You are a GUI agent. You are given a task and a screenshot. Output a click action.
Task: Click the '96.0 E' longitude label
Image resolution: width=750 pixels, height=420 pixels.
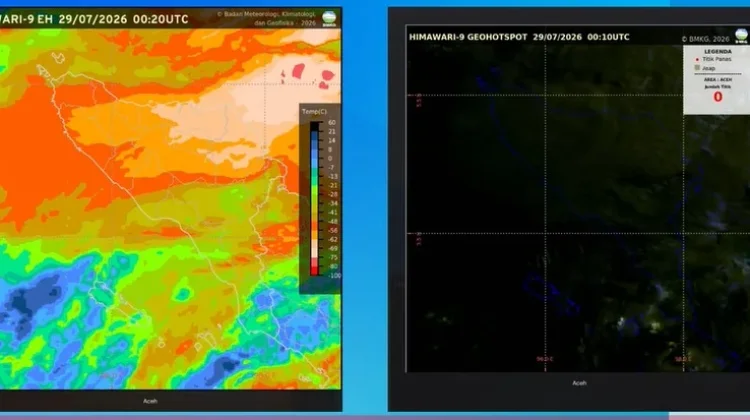[545, 359]
